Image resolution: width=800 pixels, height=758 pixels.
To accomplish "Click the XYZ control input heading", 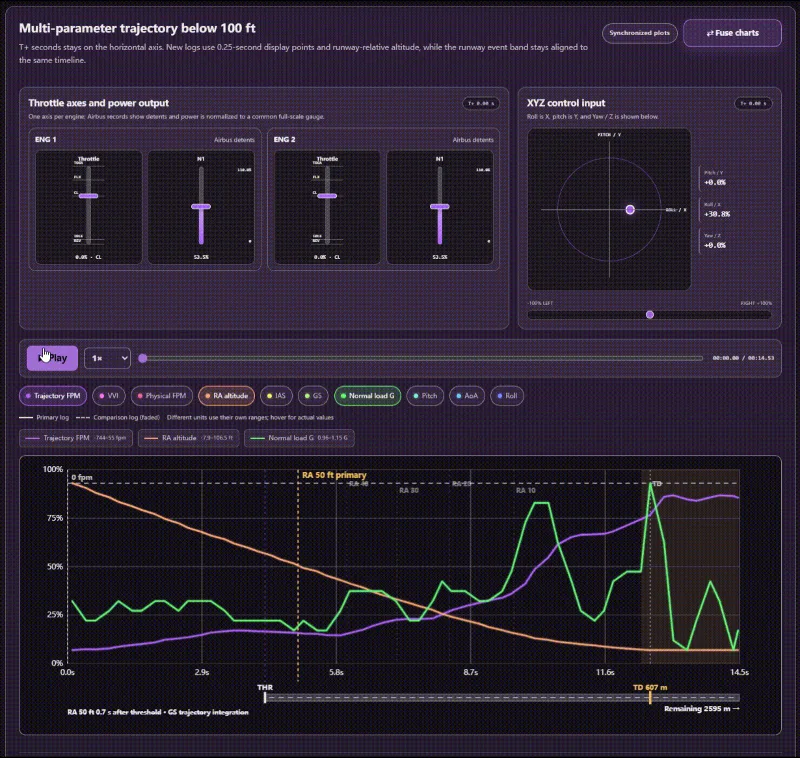I will tap(566, 103).
